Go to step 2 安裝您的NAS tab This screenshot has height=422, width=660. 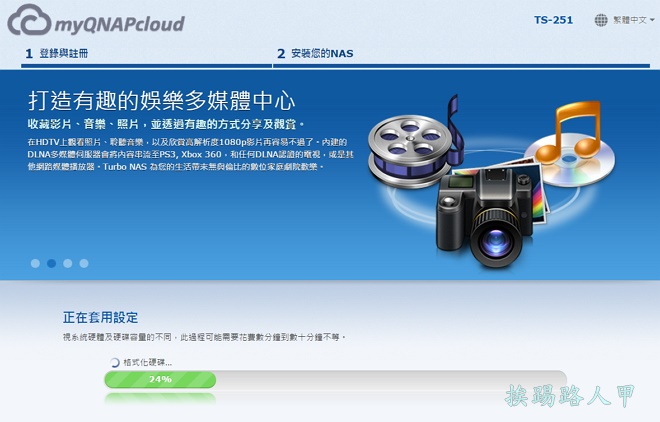click(315, 53)
